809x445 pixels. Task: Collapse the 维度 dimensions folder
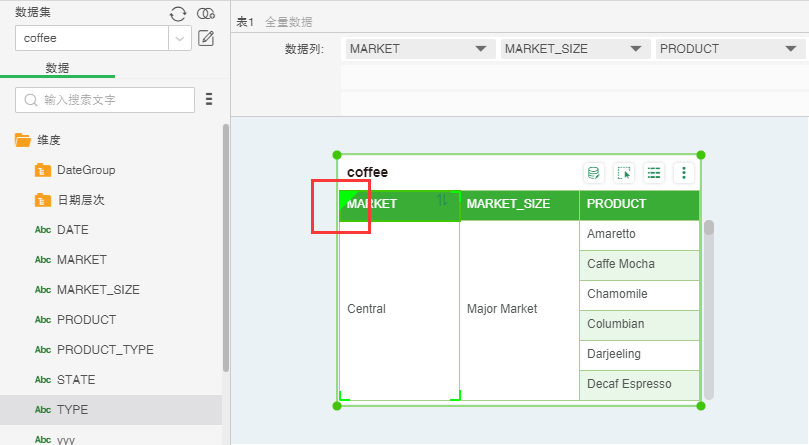click(22, 140)
